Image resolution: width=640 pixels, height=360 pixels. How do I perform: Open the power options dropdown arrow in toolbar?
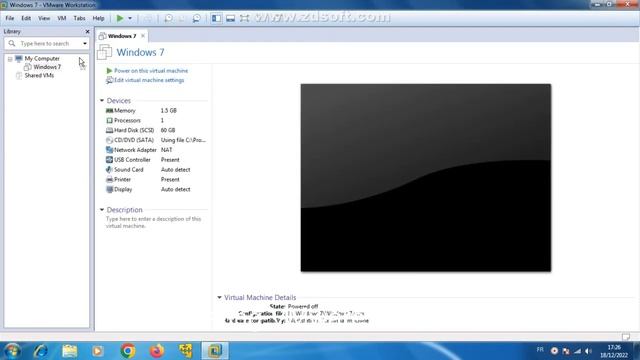pos(130,18)
